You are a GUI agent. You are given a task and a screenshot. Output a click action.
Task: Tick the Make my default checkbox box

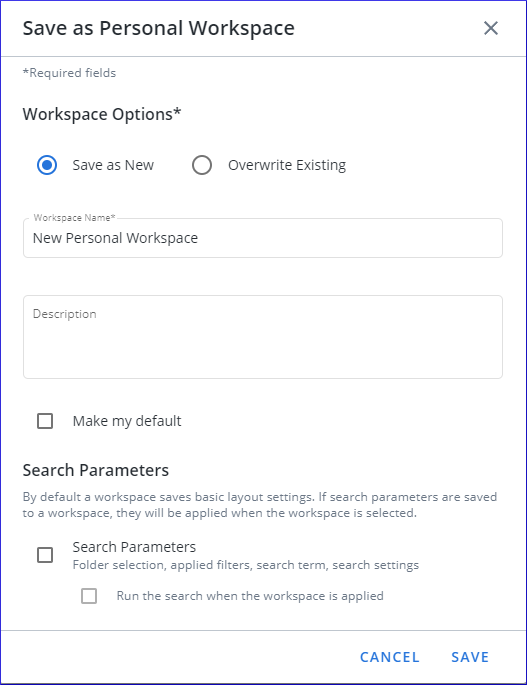click(45, 421)
